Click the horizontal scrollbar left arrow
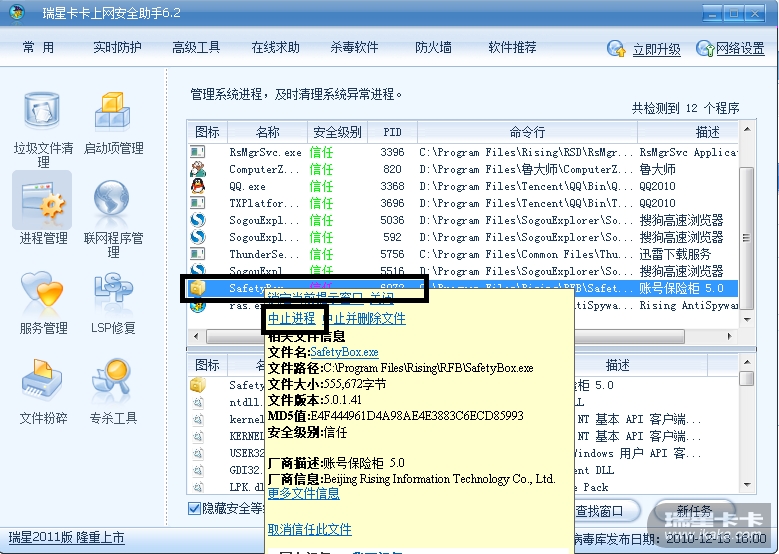This screenshot has width=779, height=554. pyautogui.click(x=196, y=336)
